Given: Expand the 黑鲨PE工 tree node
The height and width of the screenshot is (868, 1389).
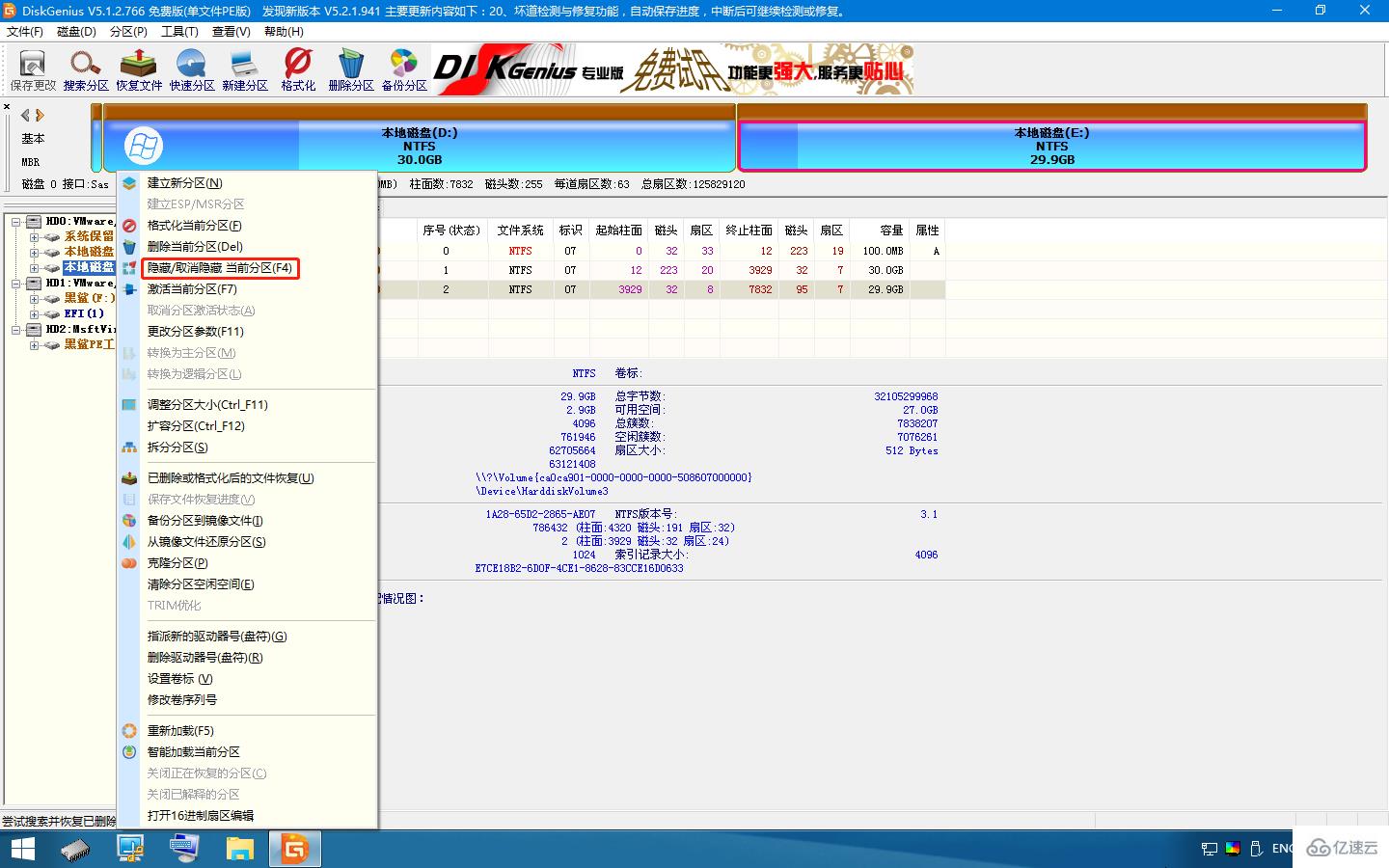Looking at the screenshot, I should click(35, 345).
